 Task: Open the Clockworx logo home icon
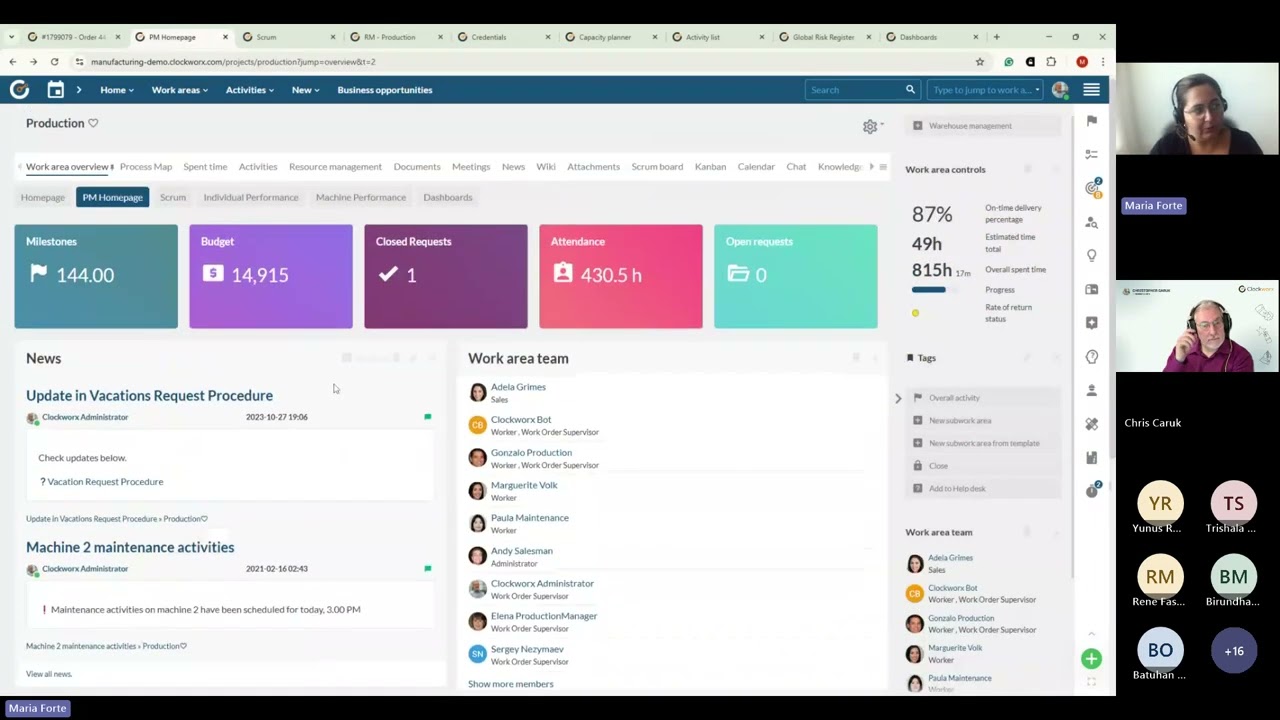[19, 90]
